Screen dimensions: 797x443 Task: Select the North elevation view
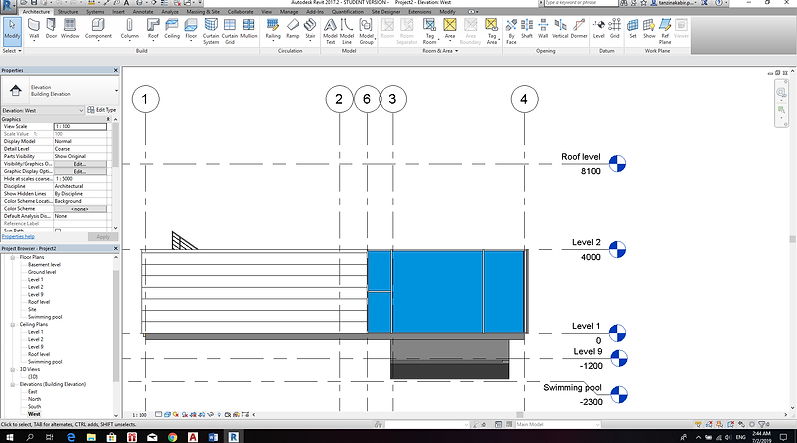pyautogui.click(x=34, y=399)
